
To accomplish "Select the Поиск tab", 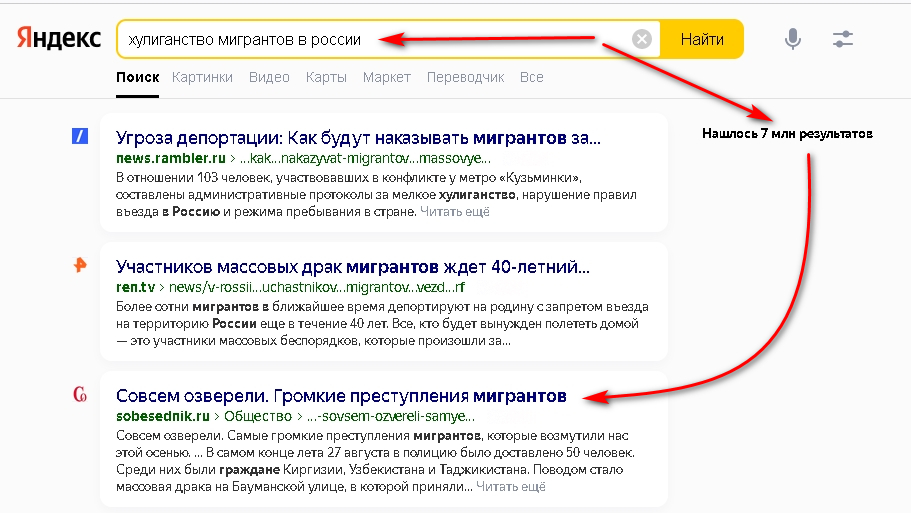I will [x=137, y=77].
